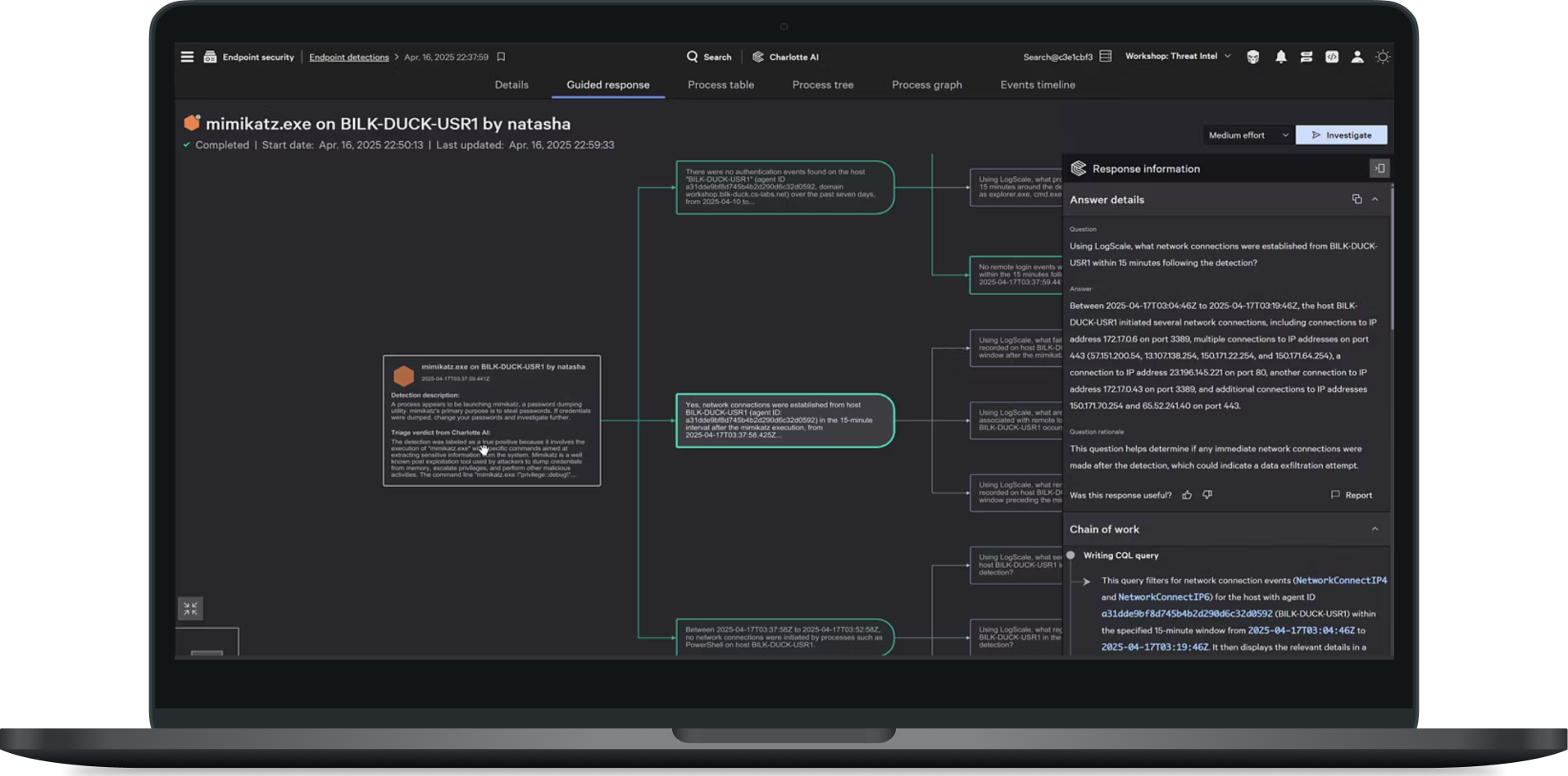Click the Apr. 16, 2025 22:37:59 breadcrumb
This screenshot has height=776, width=1568.
446,57
